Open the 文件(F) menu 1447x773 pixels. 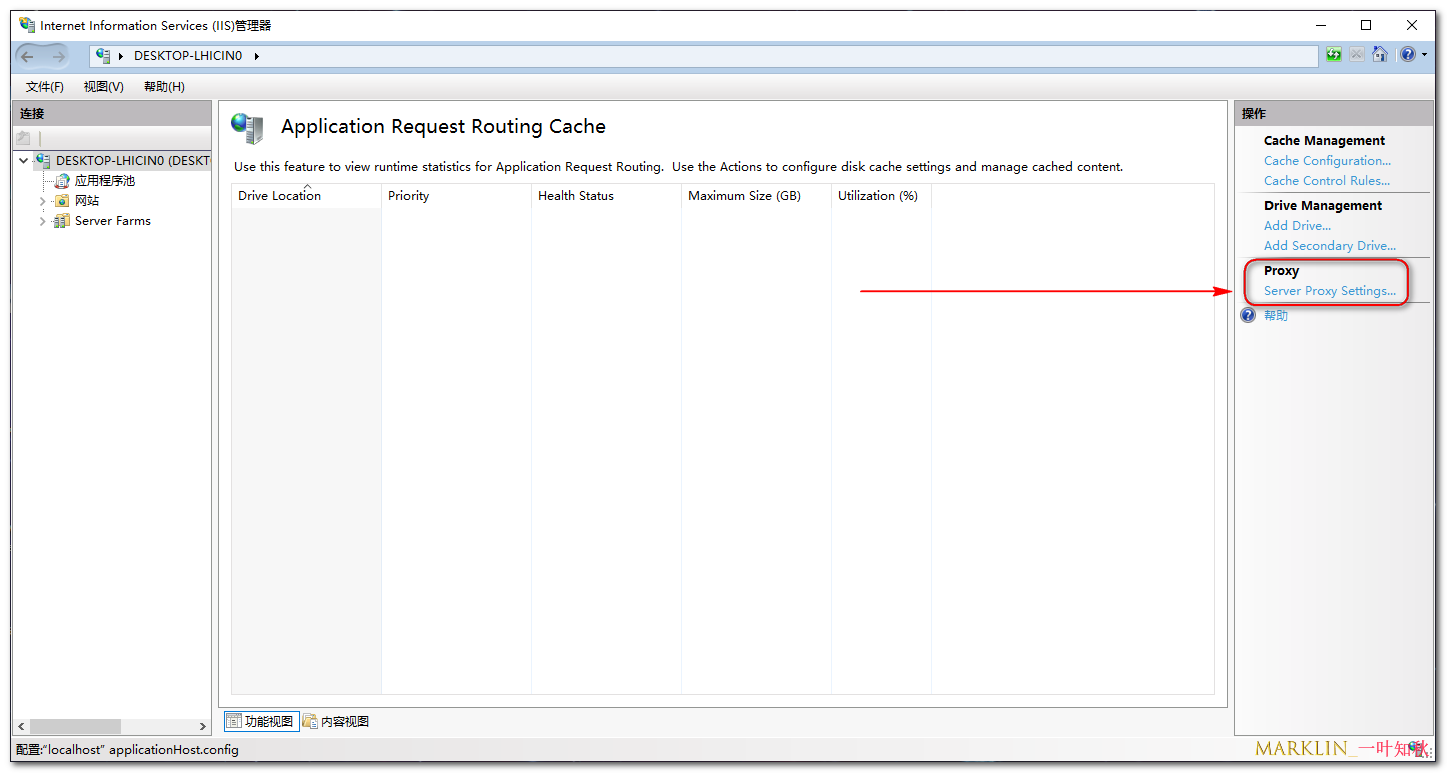(45, 87)
